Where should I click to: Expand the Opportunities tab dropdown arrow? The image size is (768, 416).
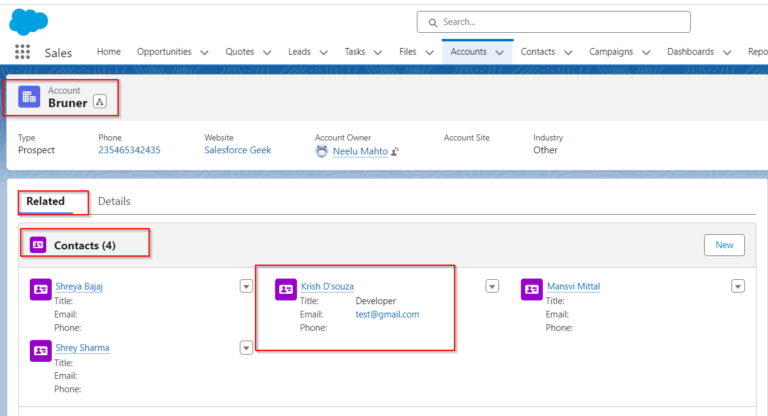pos(204,52)
